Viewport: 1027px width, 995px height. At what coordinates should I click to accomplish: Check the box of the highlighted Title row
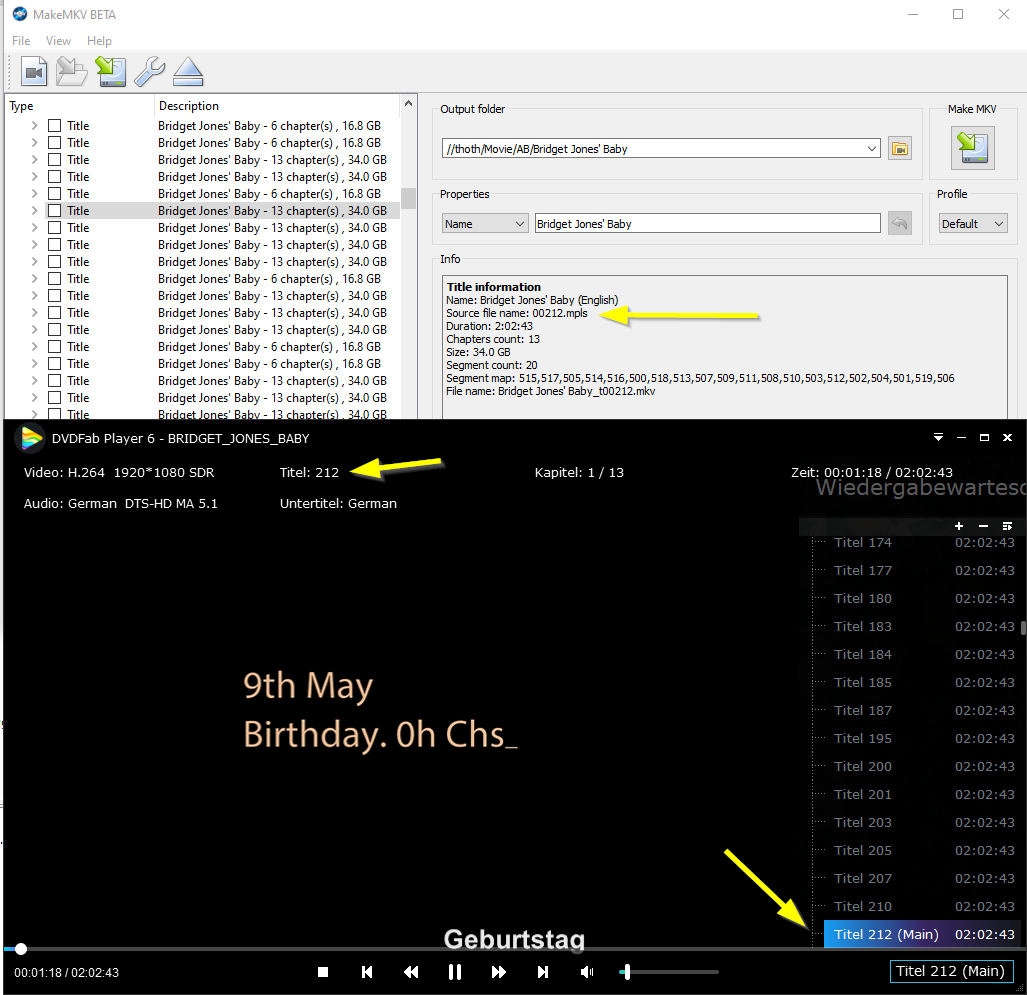pos(55,211)
